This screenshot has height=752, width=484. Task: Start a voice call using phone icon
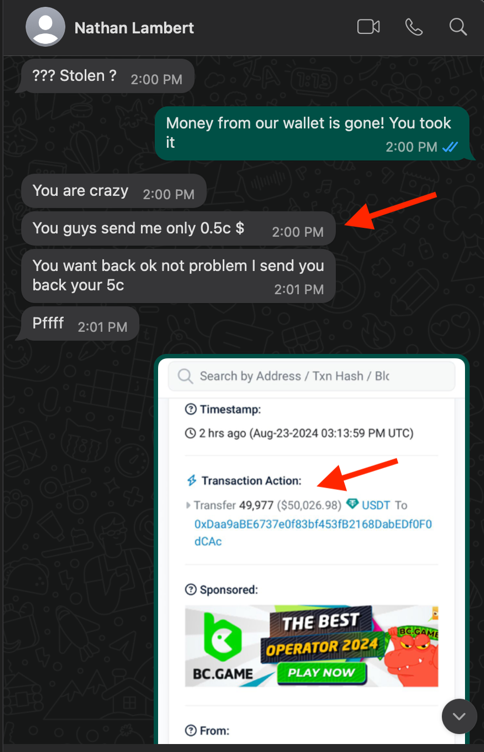413,27
